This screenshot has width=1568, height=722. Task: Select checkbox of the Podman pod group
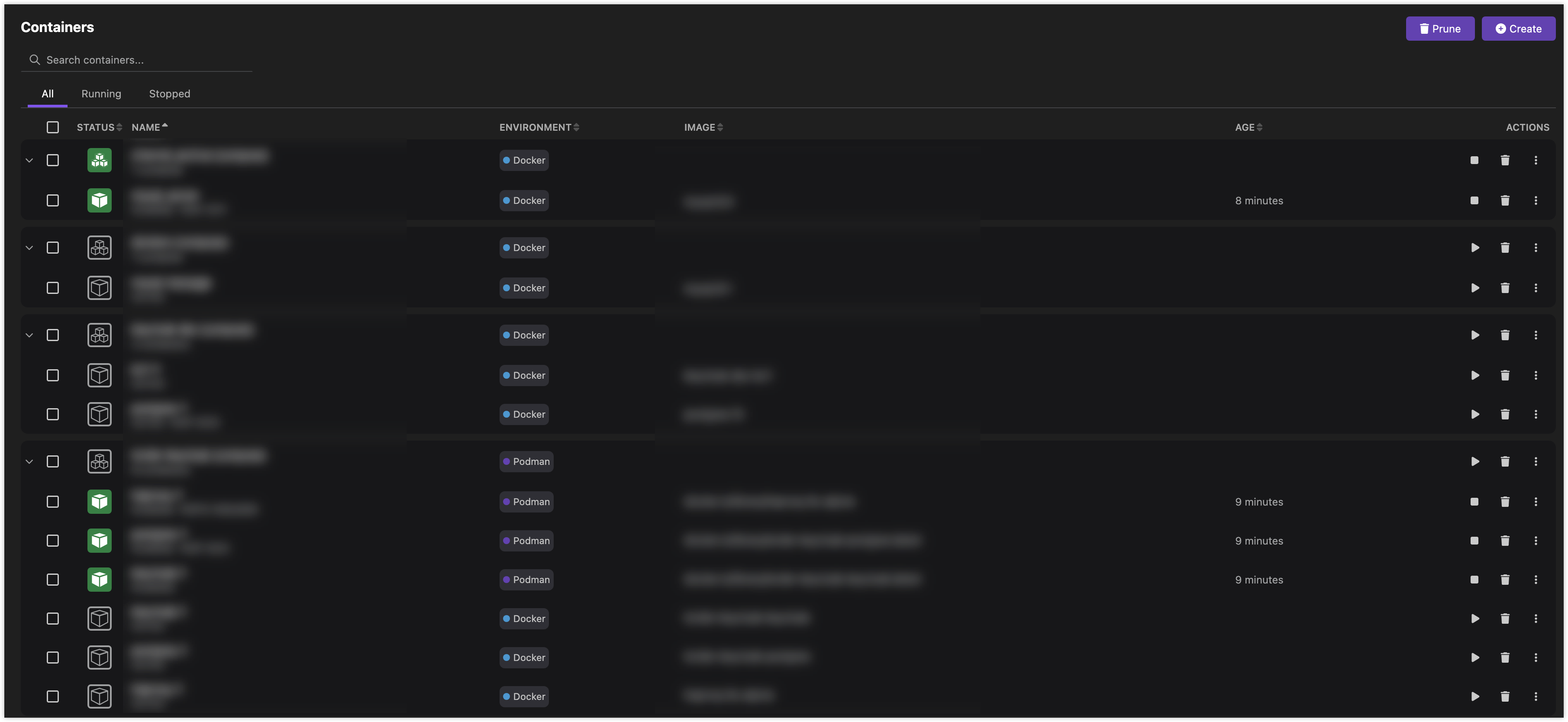pos(53,461)
